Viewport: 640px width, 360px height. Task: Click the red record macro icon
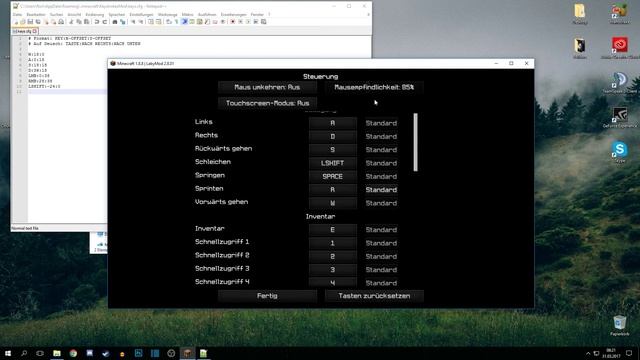coord(233,22)
